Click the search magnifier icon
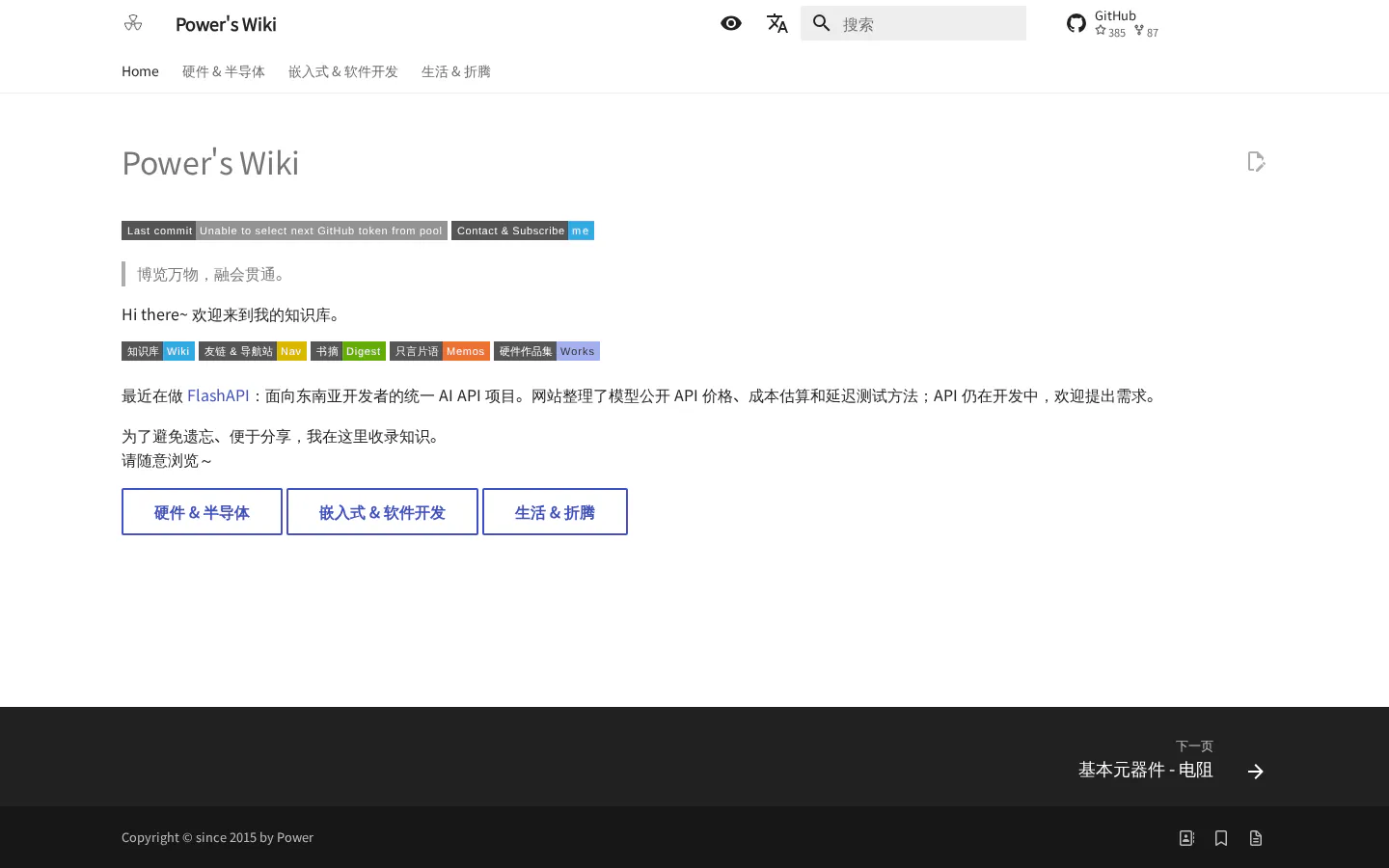Image resolution: width=1389 pixels, height=868 pixels. pyautogui.click(x=822, y=23)
